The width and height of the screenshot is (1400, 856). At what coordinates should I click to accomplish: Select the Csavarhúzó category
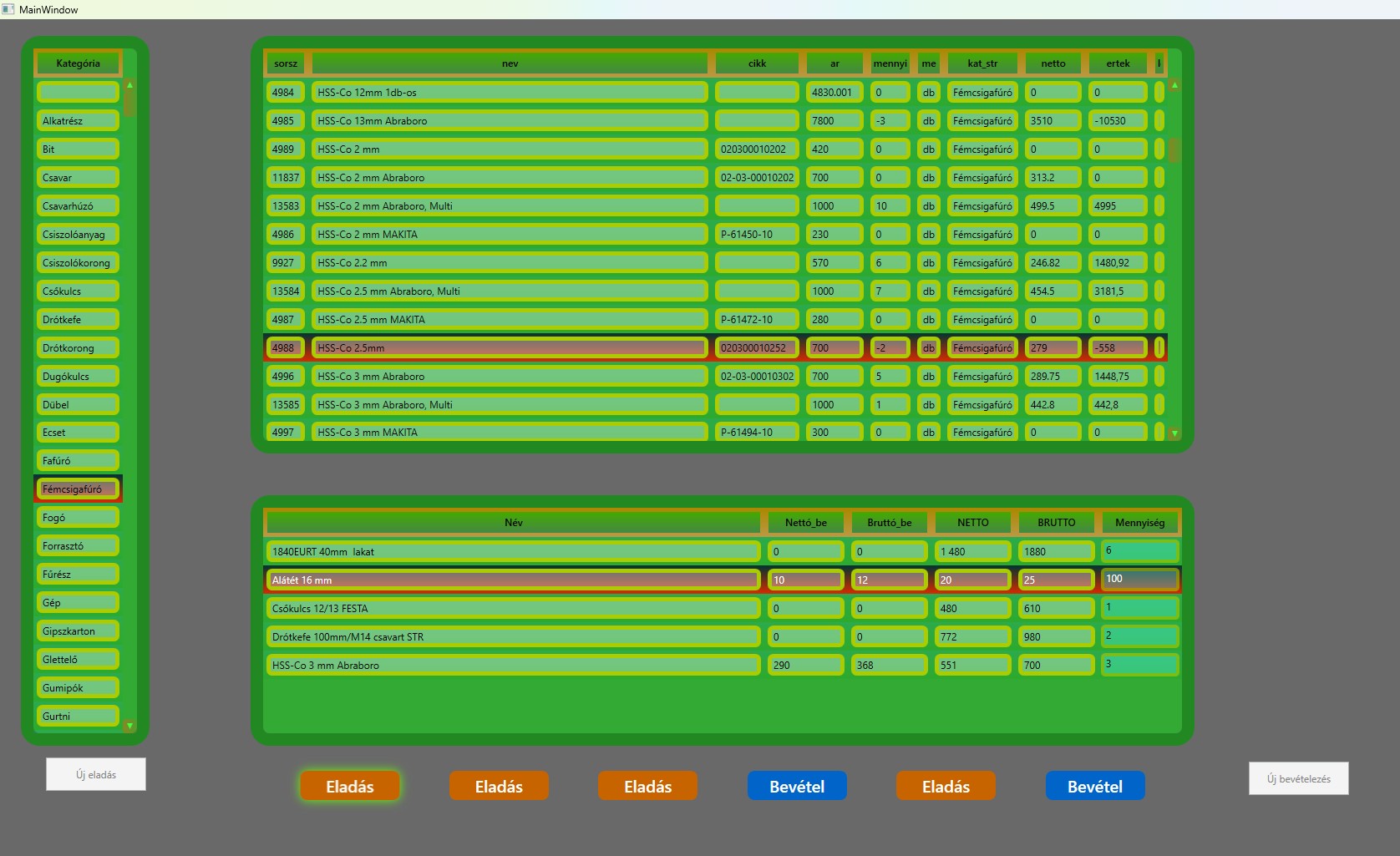pos(77,206)
